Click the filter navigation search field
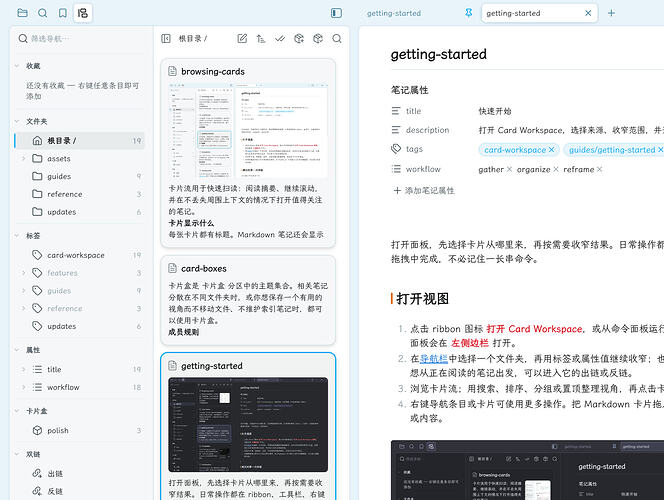The width and height of the screenshot is (664, 500). coord(80,39)
